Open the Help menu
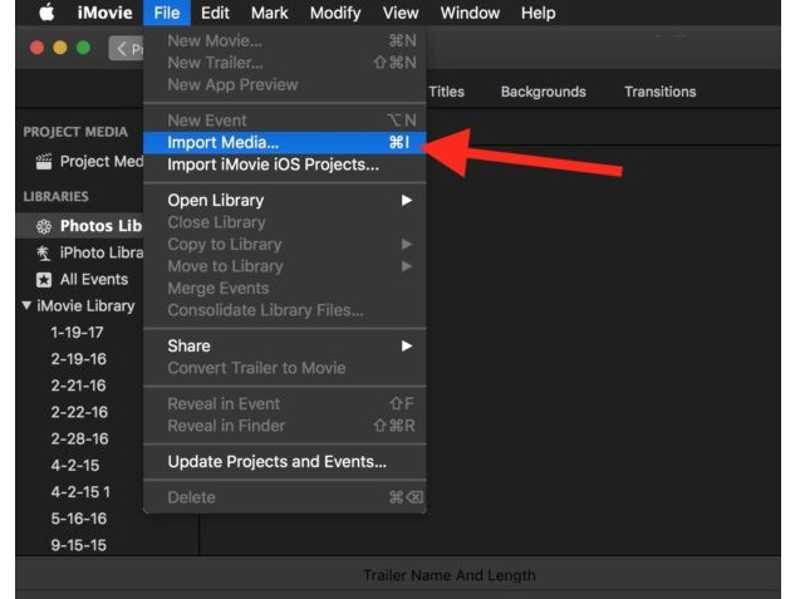 click(x=538, y=12)
